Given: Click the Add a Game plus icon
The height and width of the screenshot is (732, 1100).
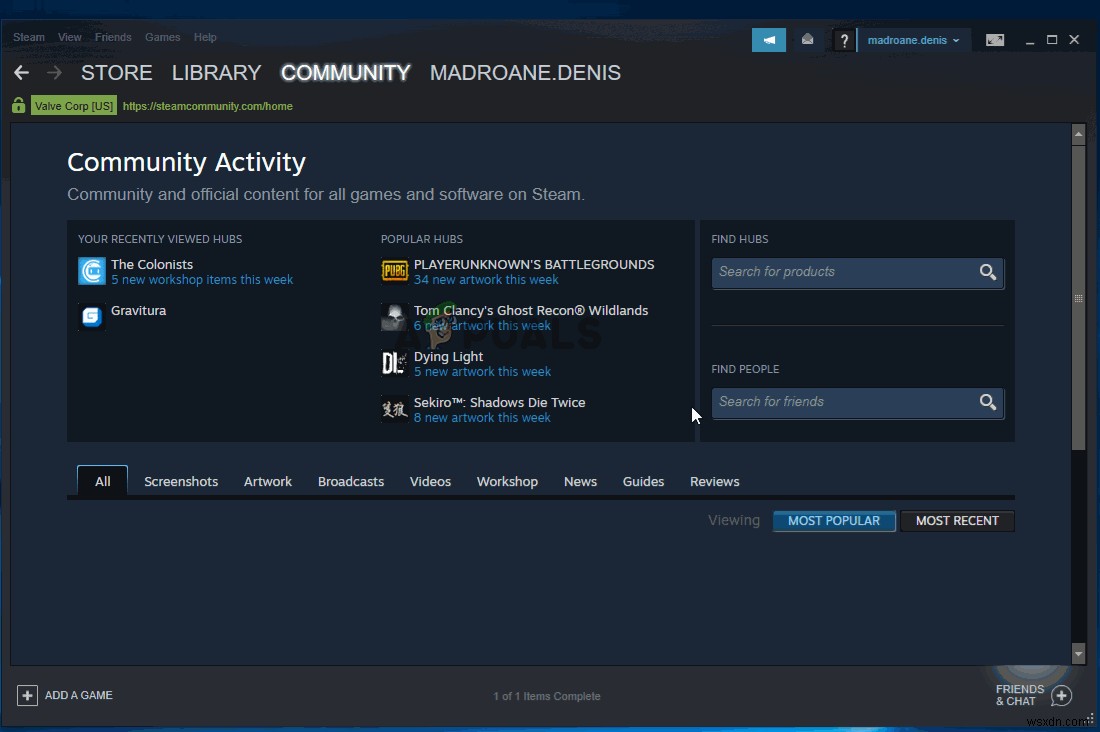Looking at the screenshot, I should [27, 696].
